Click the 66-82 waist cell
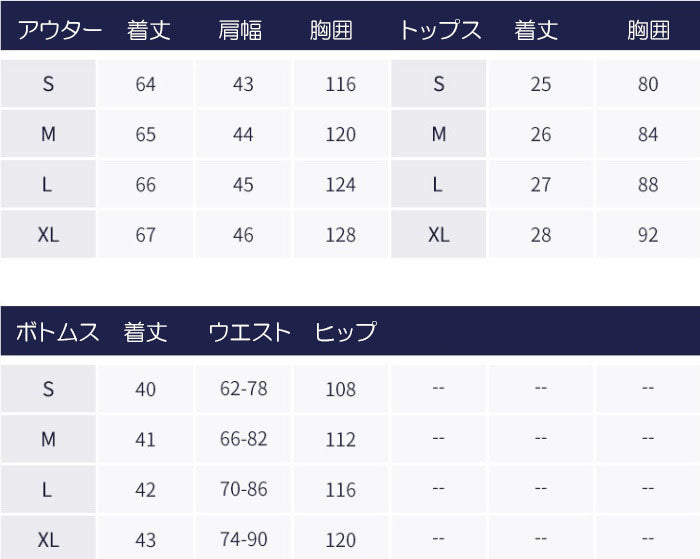The image size is (700, 559). click(x=244, y=439)
